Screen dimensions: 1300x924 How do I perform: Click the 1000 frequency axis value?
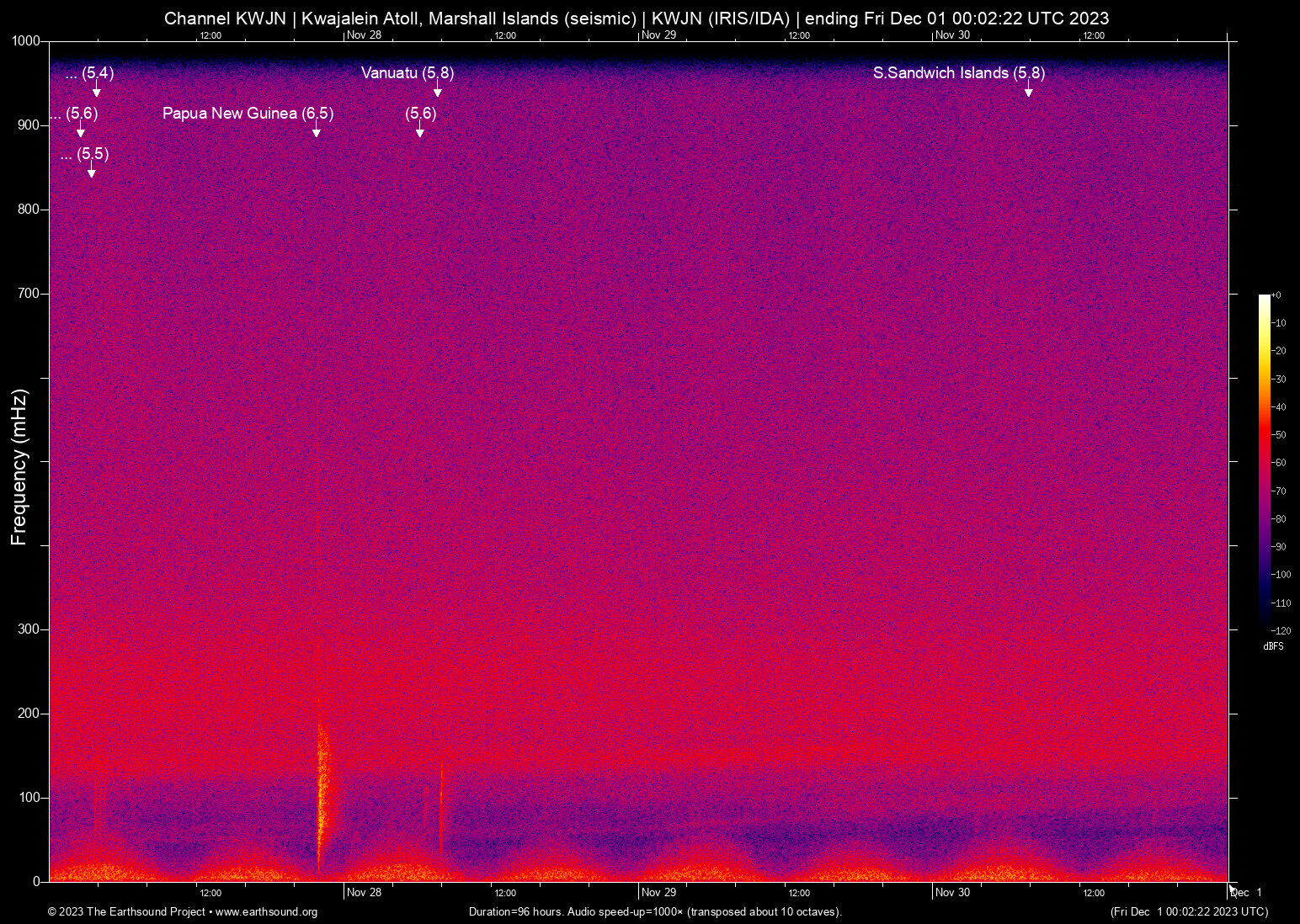(25, 40)
